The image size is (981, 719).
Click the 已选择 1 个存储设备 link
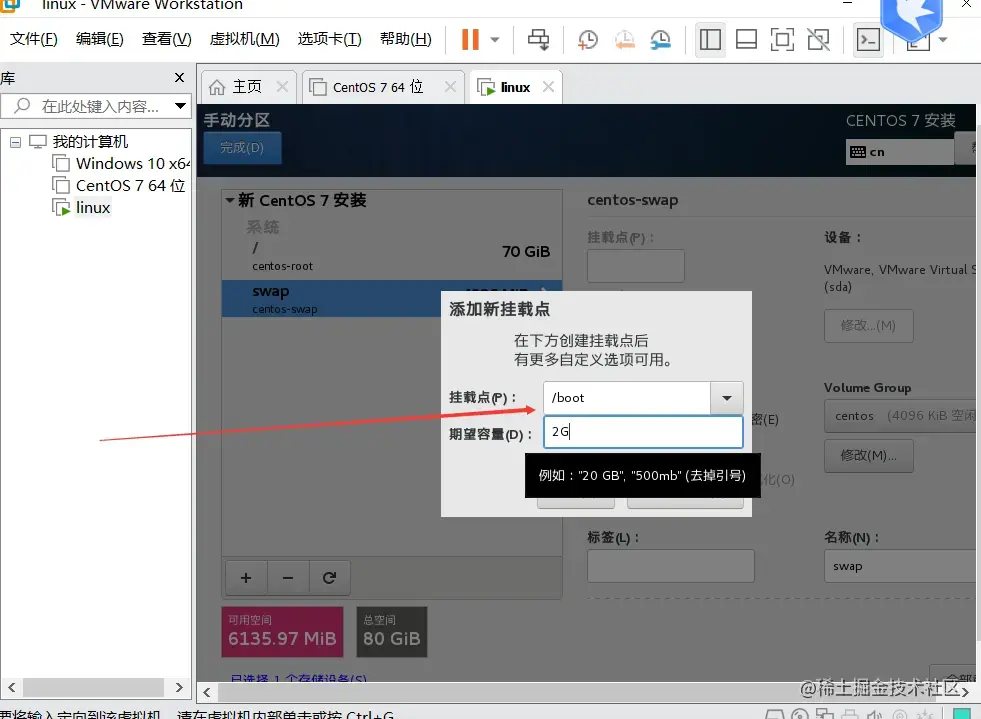pos(298,678)
